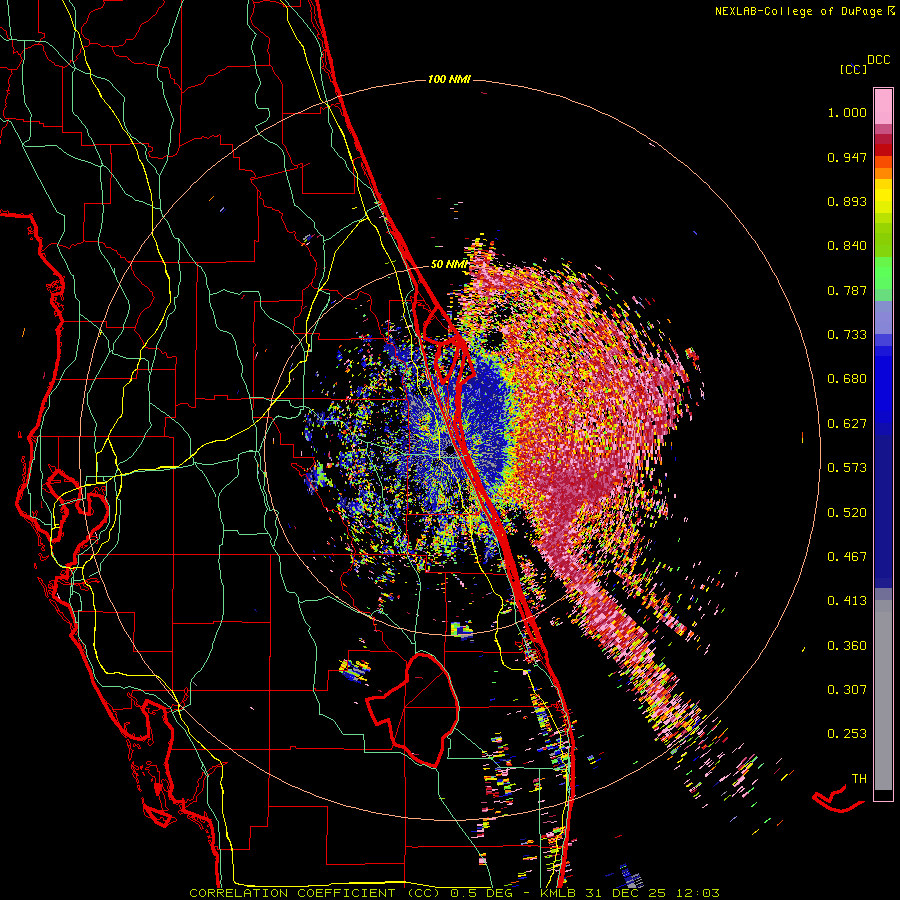The width and height of the screenshot is (900, 900).
Task: Select the 0.360 scale value
Action: click(847, 646)
